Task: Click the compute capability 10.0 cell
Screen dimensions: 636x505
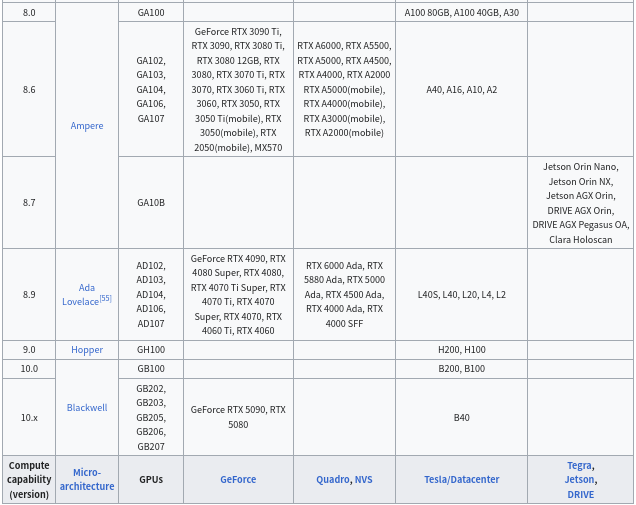Action: 29,369
